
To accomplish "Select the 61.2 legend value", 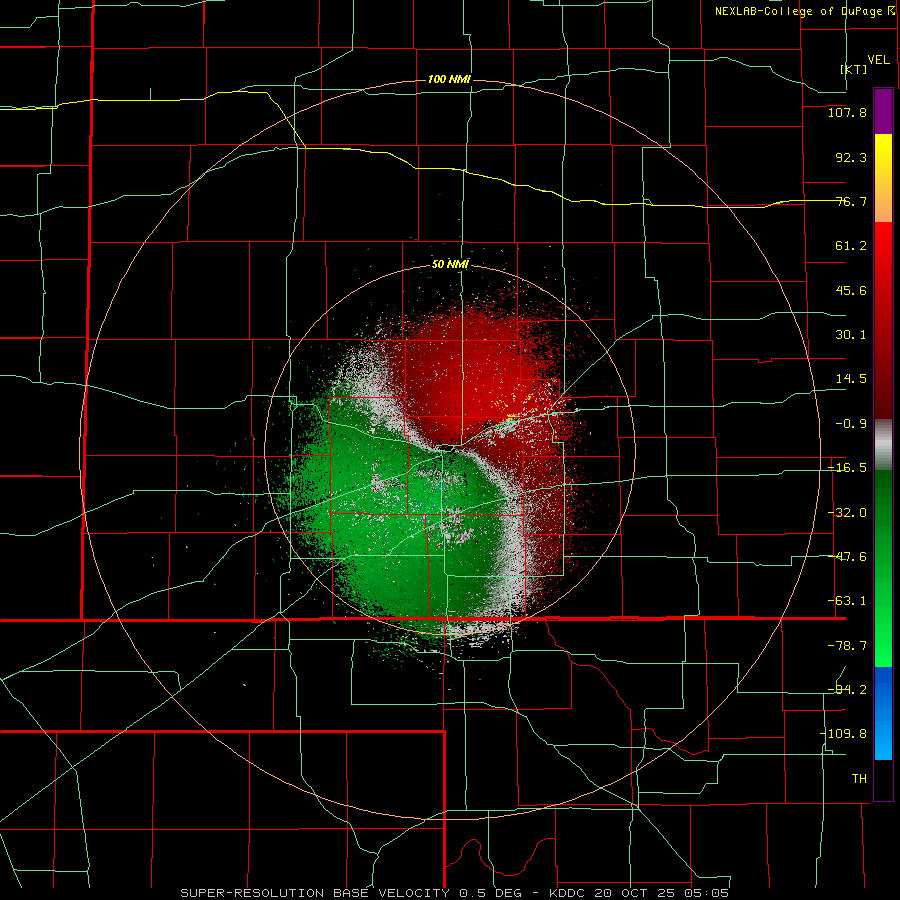I will coord(851,246).
